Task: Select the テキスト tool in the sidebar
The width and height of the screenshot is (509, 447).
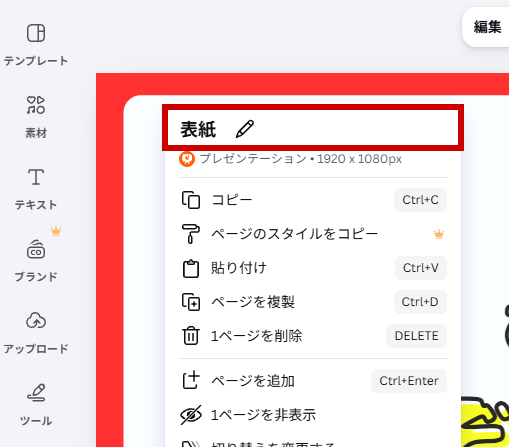Action: [36, 189]
